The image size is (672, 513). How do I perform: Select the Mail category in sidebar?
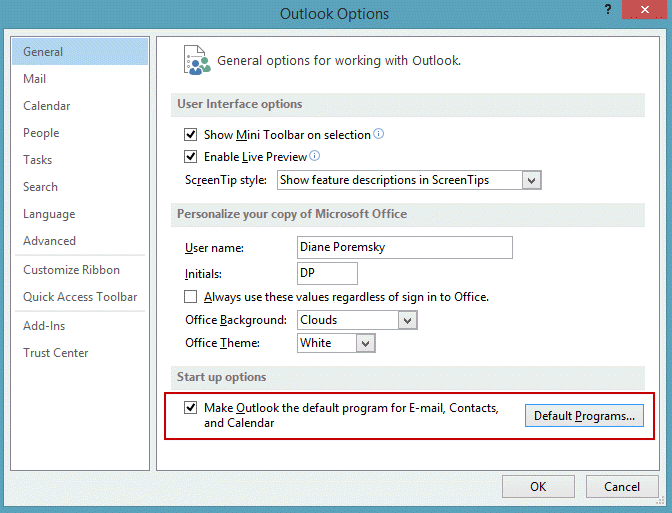(35, 79)
